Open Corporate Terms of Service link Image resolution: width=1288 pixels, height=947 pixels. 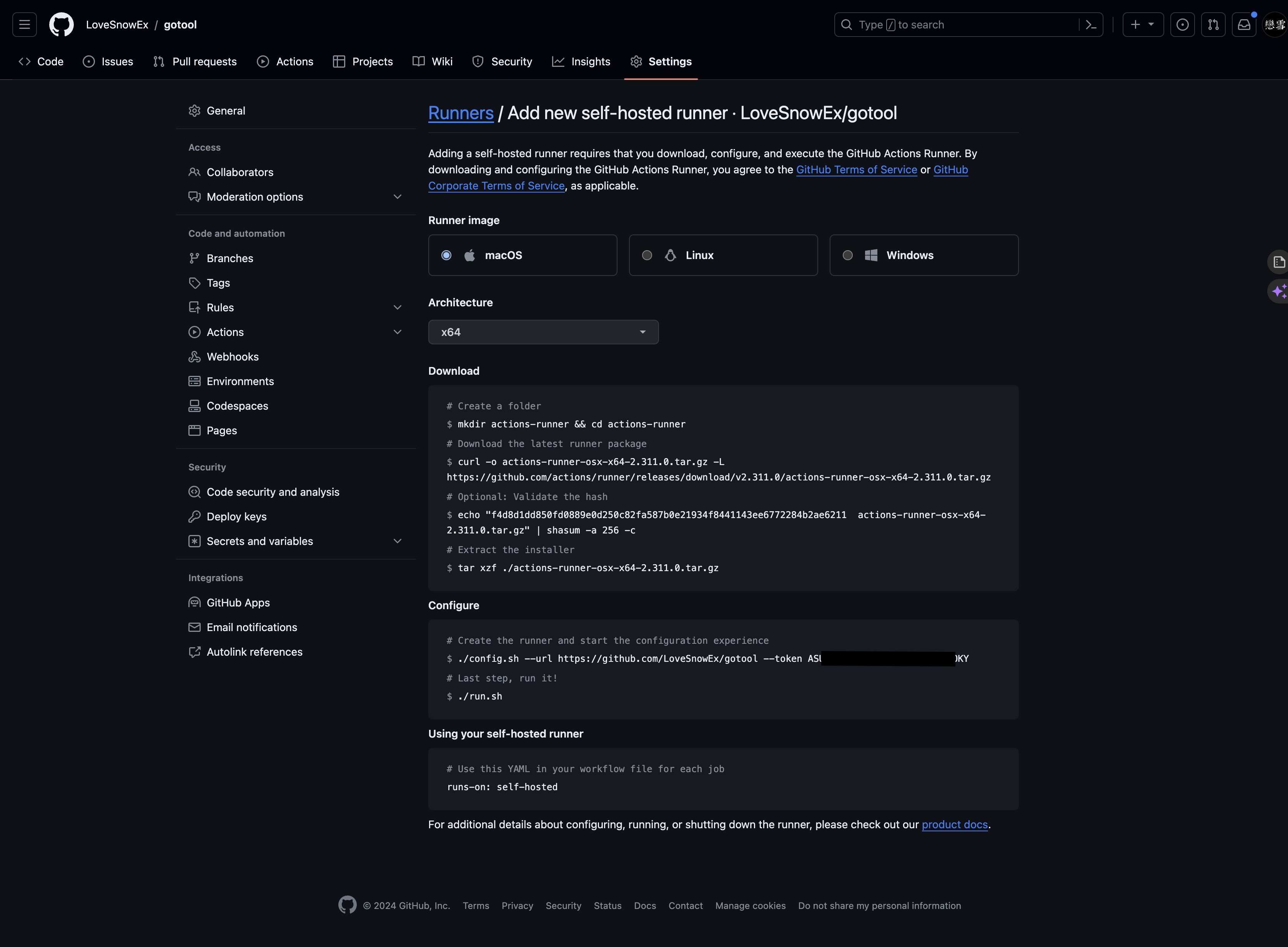pos(496,186)
